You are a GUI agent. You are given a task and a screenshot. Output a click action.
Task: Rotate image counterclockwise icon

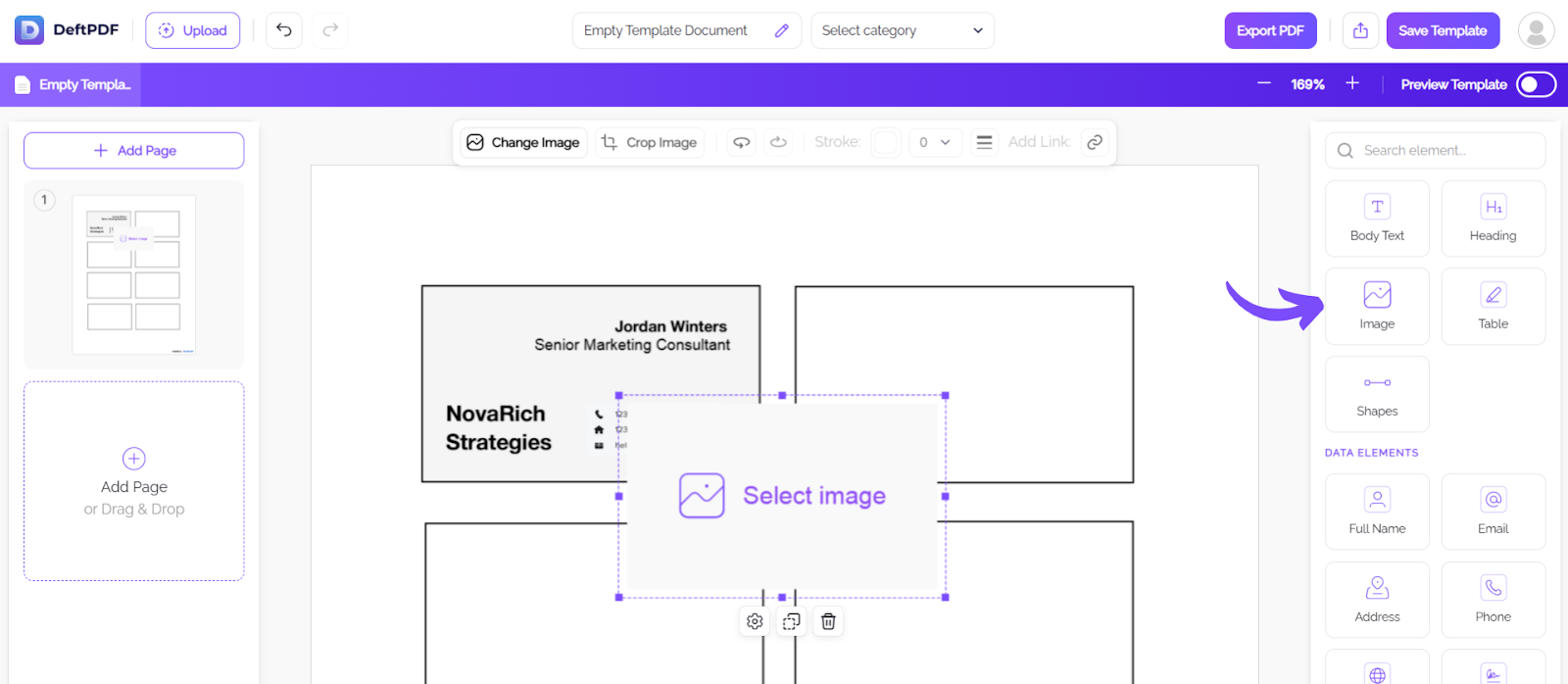pos(742,142)
